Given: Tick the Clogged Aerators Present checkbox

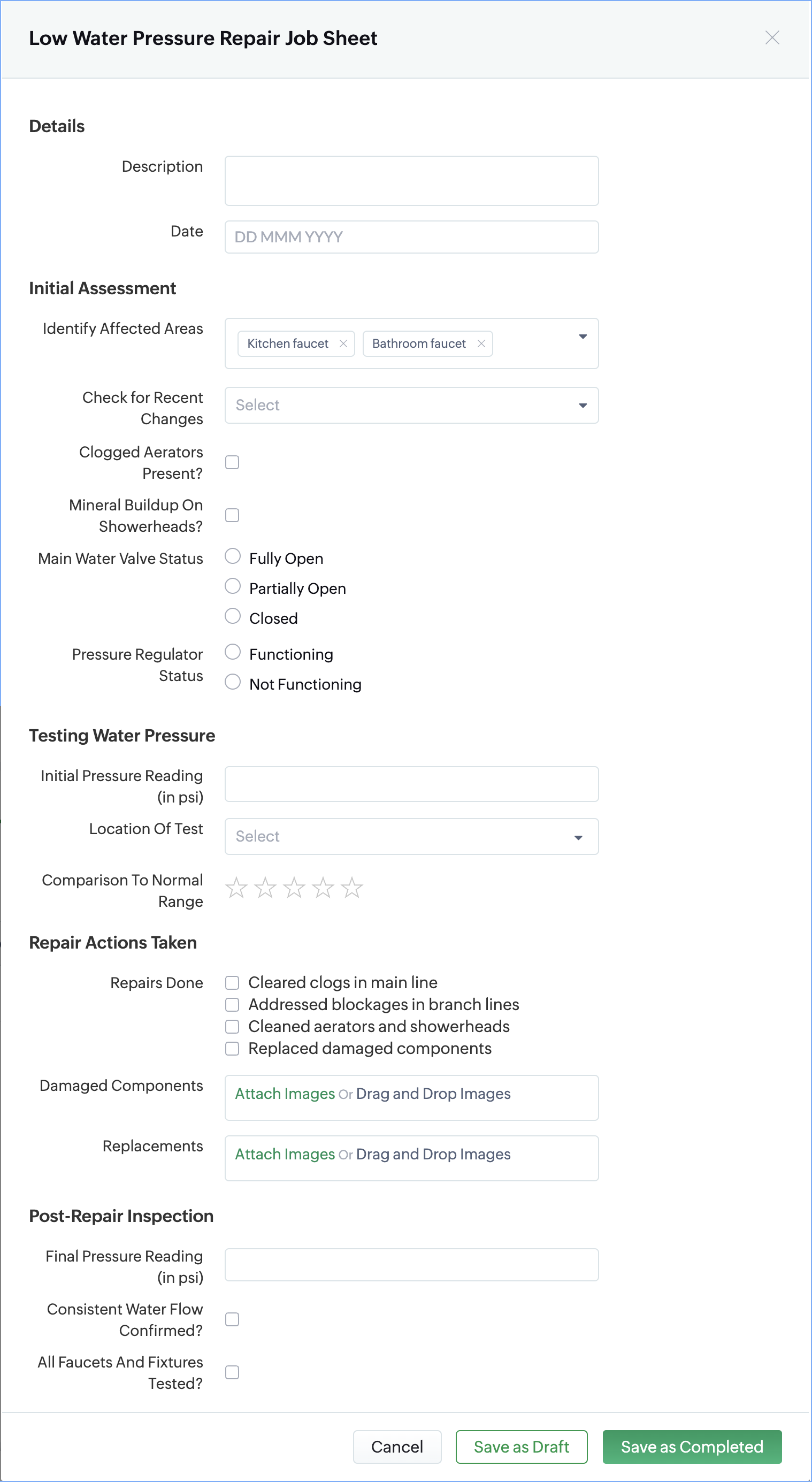Looking at the screenshot, I should [232, 463].
